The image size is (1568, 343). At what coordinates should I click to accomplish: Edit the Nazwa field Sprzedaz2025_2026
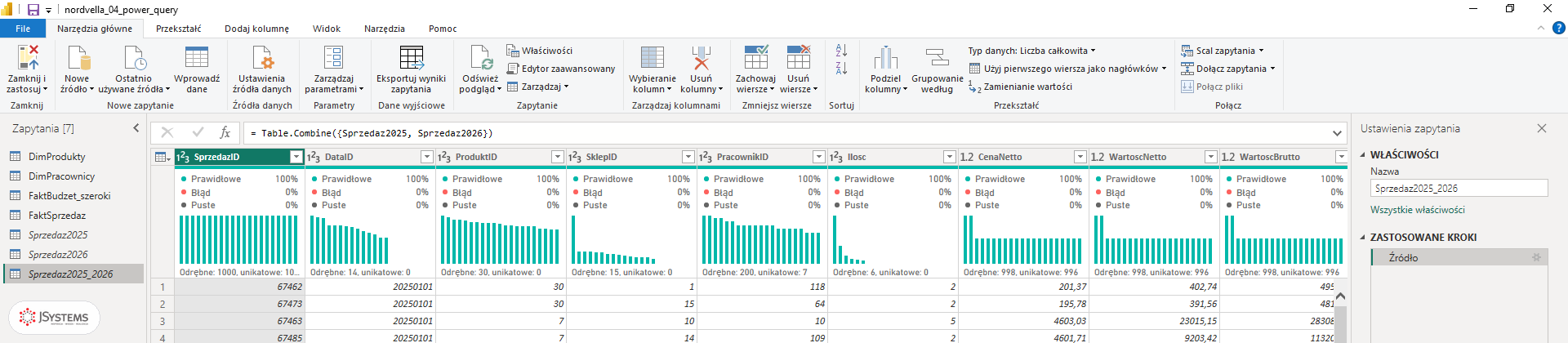(1459, 188)
